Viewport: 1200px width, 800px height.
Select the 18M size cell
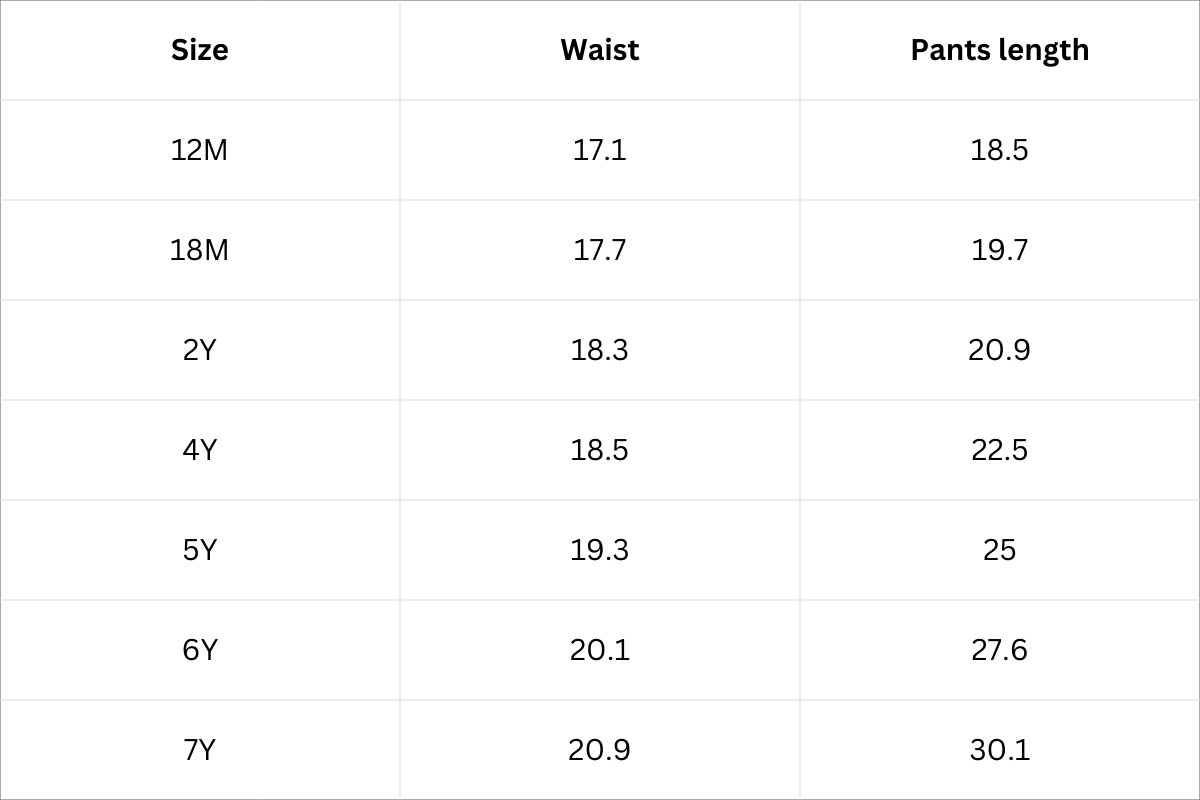pos(200,250)
